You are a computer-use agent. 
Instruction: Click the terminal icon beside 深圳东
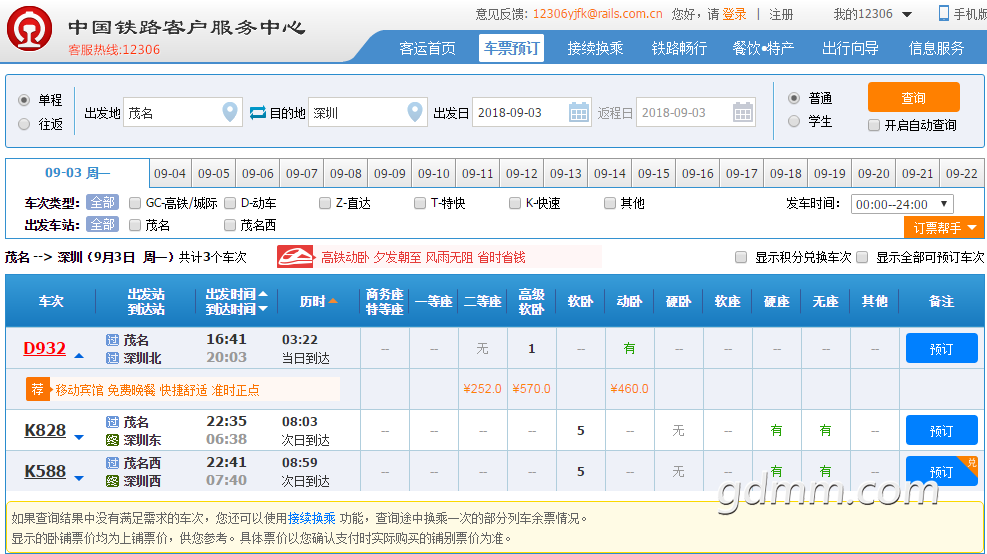pyautogui.click(x=112, y=440)
